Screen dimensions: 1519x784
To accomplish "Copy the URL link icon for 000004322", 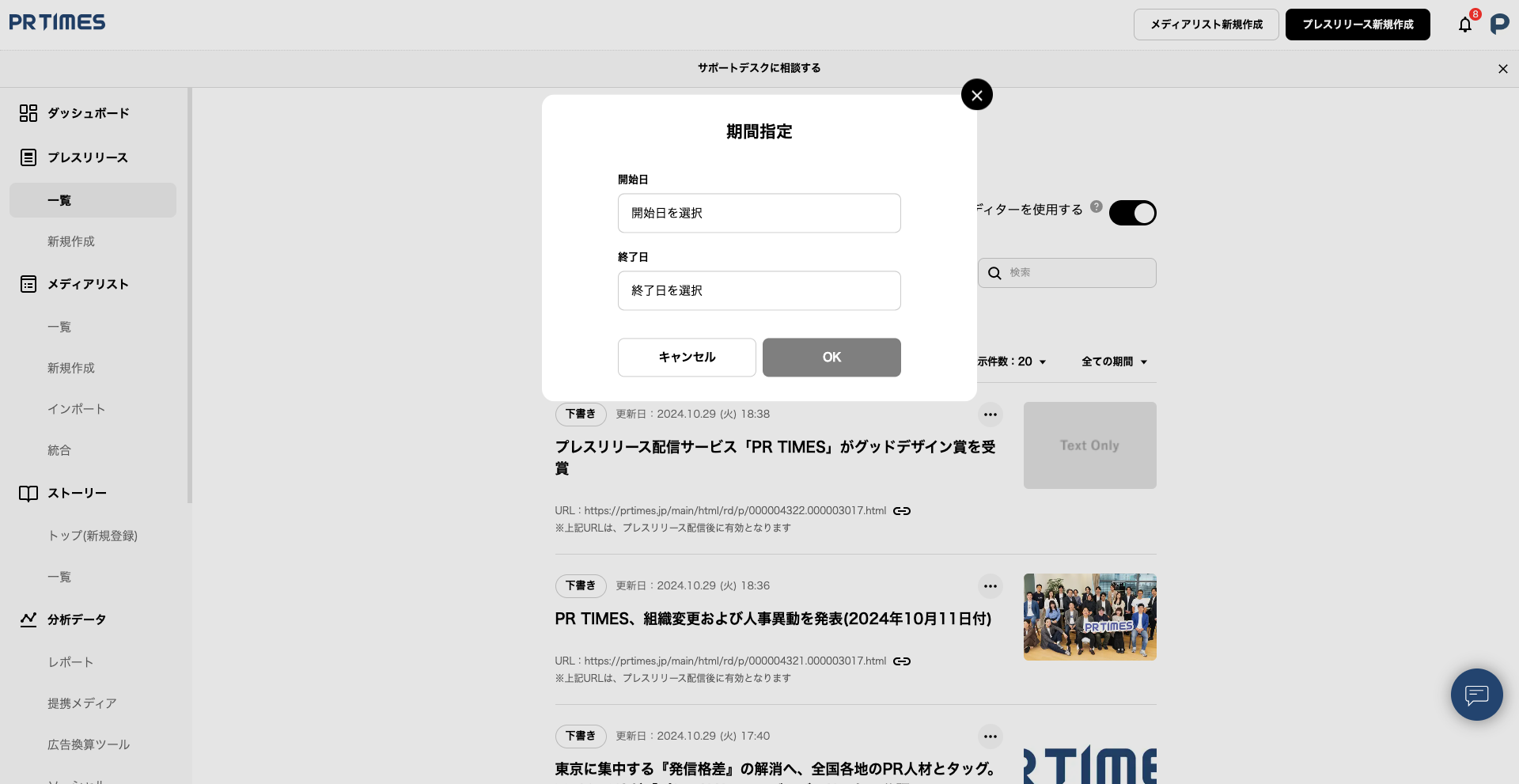I will tap(902, 511).
